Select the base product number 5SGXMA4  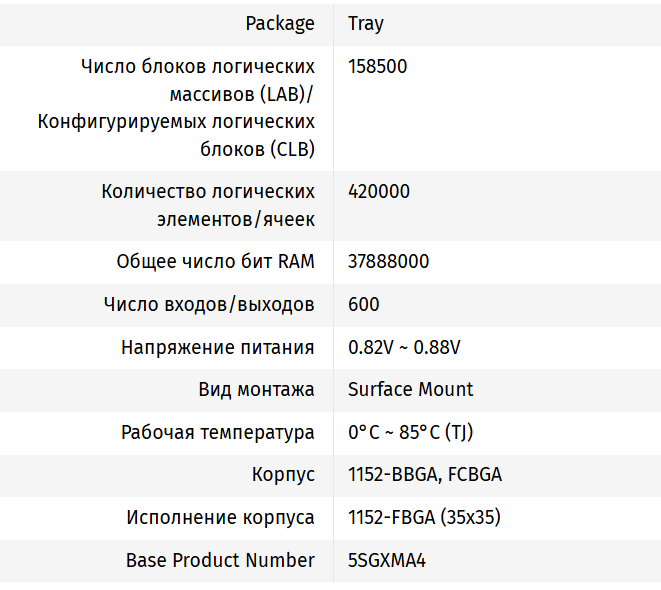387,560
